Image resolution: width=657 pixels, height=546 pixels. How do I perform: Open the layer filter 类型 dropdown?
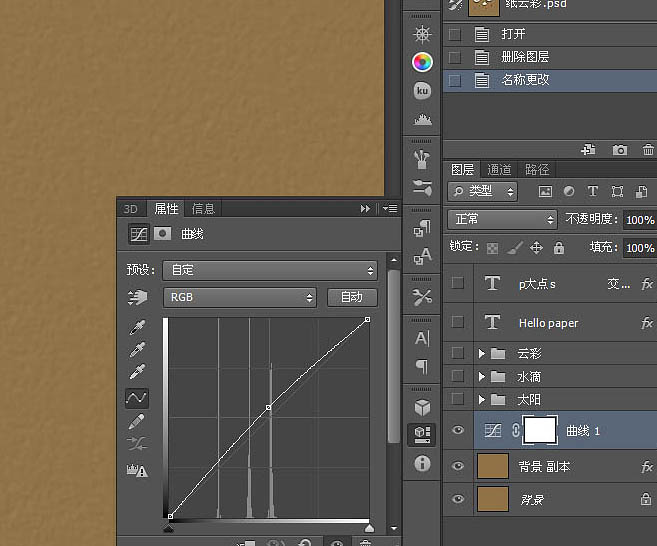tap(482, 191)
